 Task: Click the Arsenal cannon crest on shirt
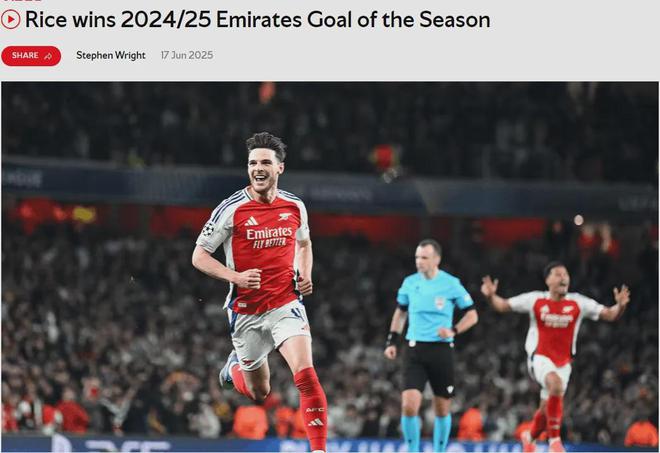[x=285, y=216]
